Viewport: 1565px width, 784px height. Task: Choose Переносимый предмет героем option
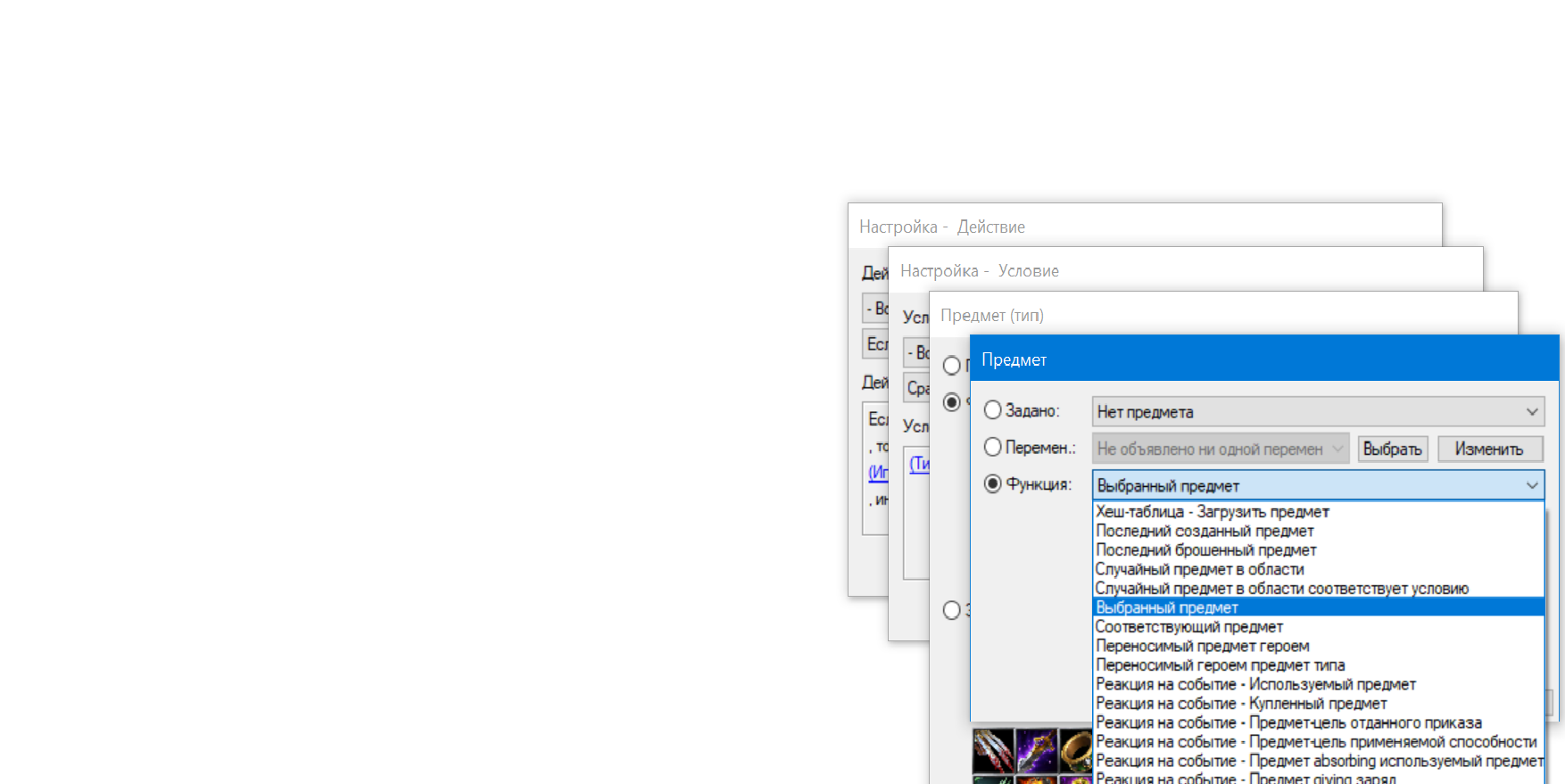pos(1319,646)
